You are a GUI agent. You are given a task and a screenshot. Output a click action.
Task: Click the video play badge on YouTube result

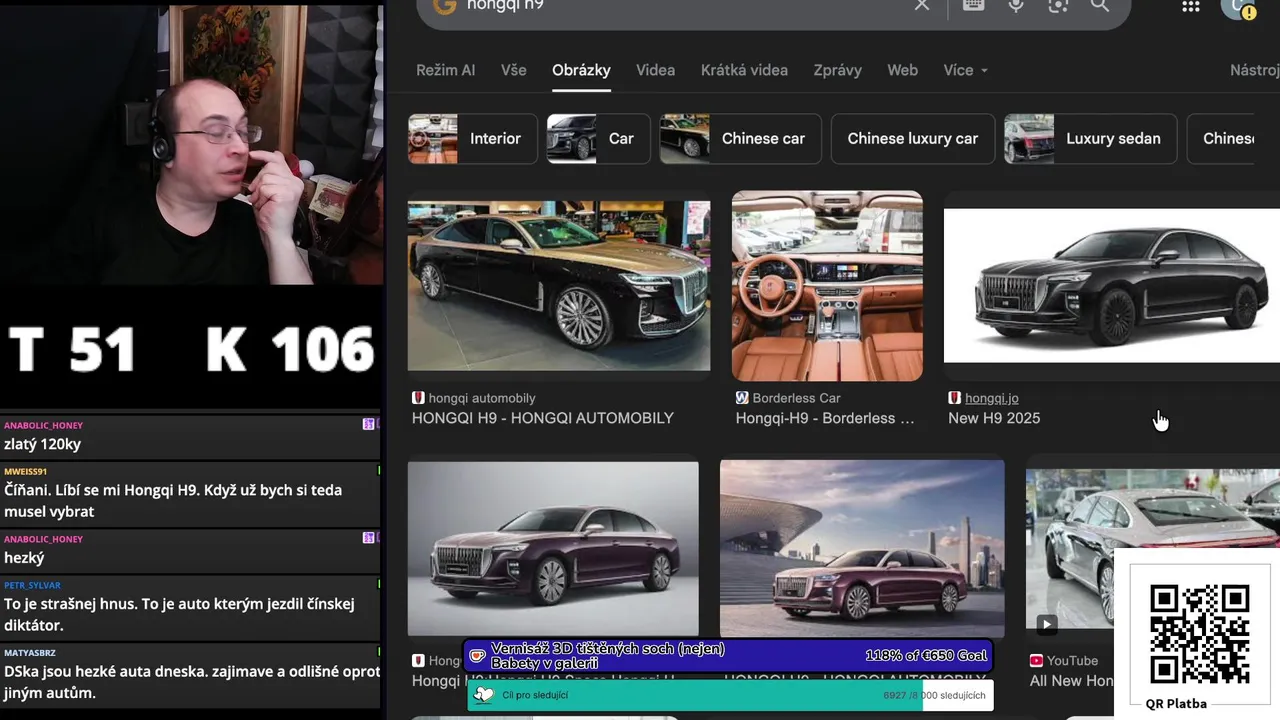tap(1046, 625)
